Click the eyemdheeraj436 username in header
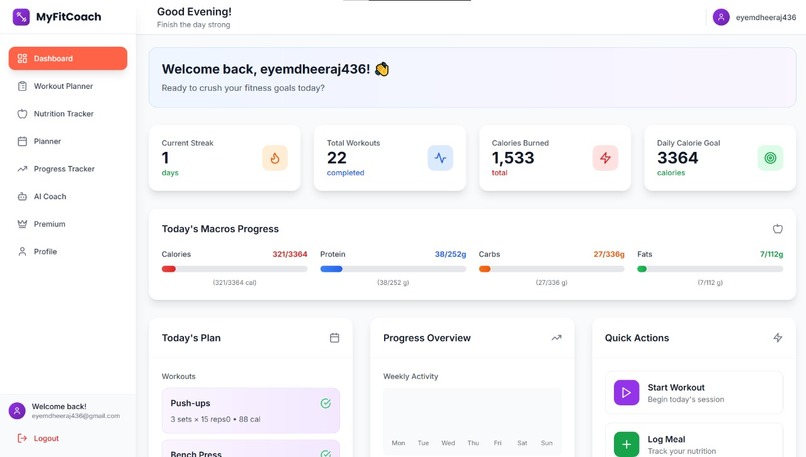Screen dimensions: 806x457 (766, 17)
